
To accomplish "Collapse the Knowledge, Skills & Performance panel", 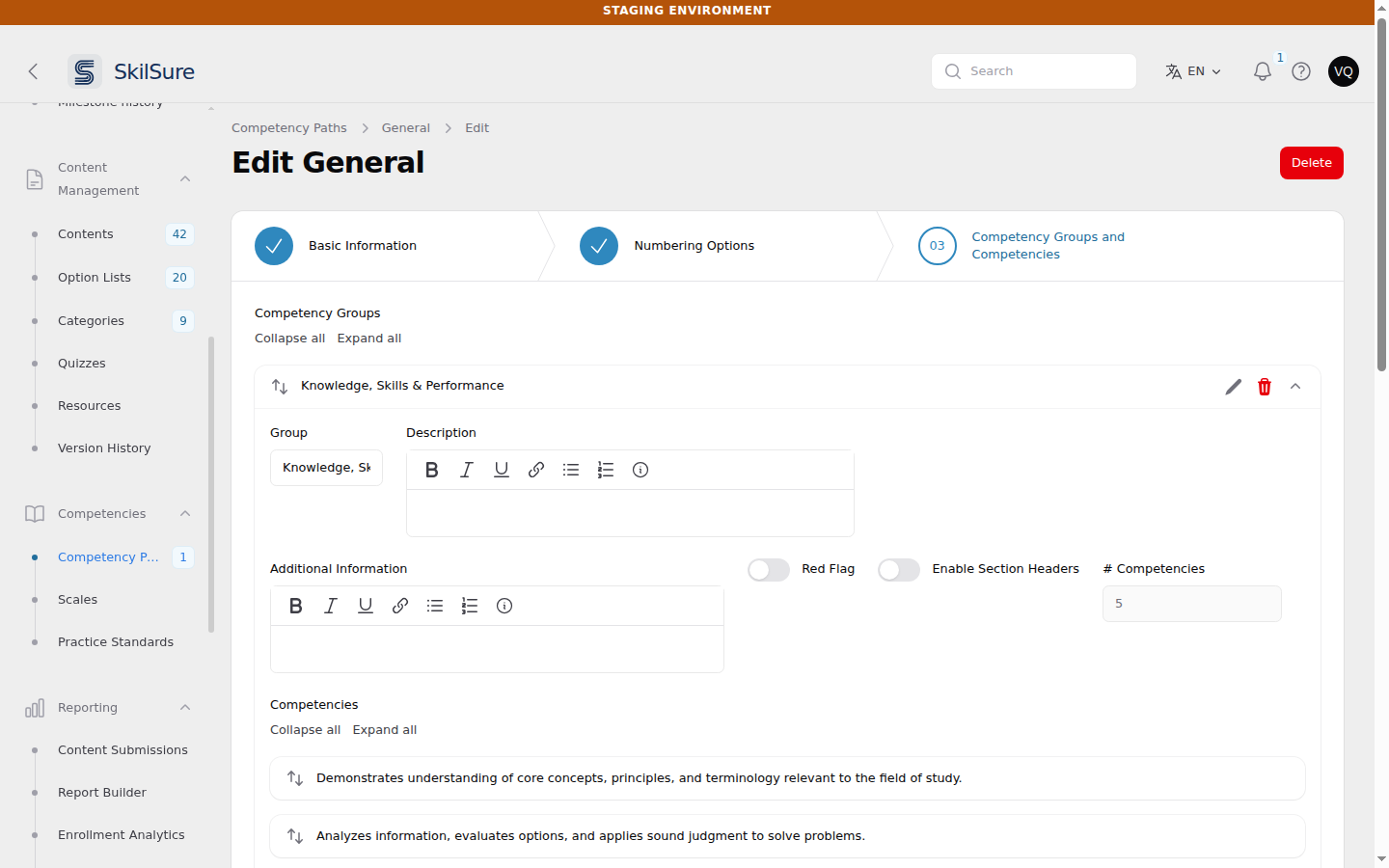I will click(1295, 387).
